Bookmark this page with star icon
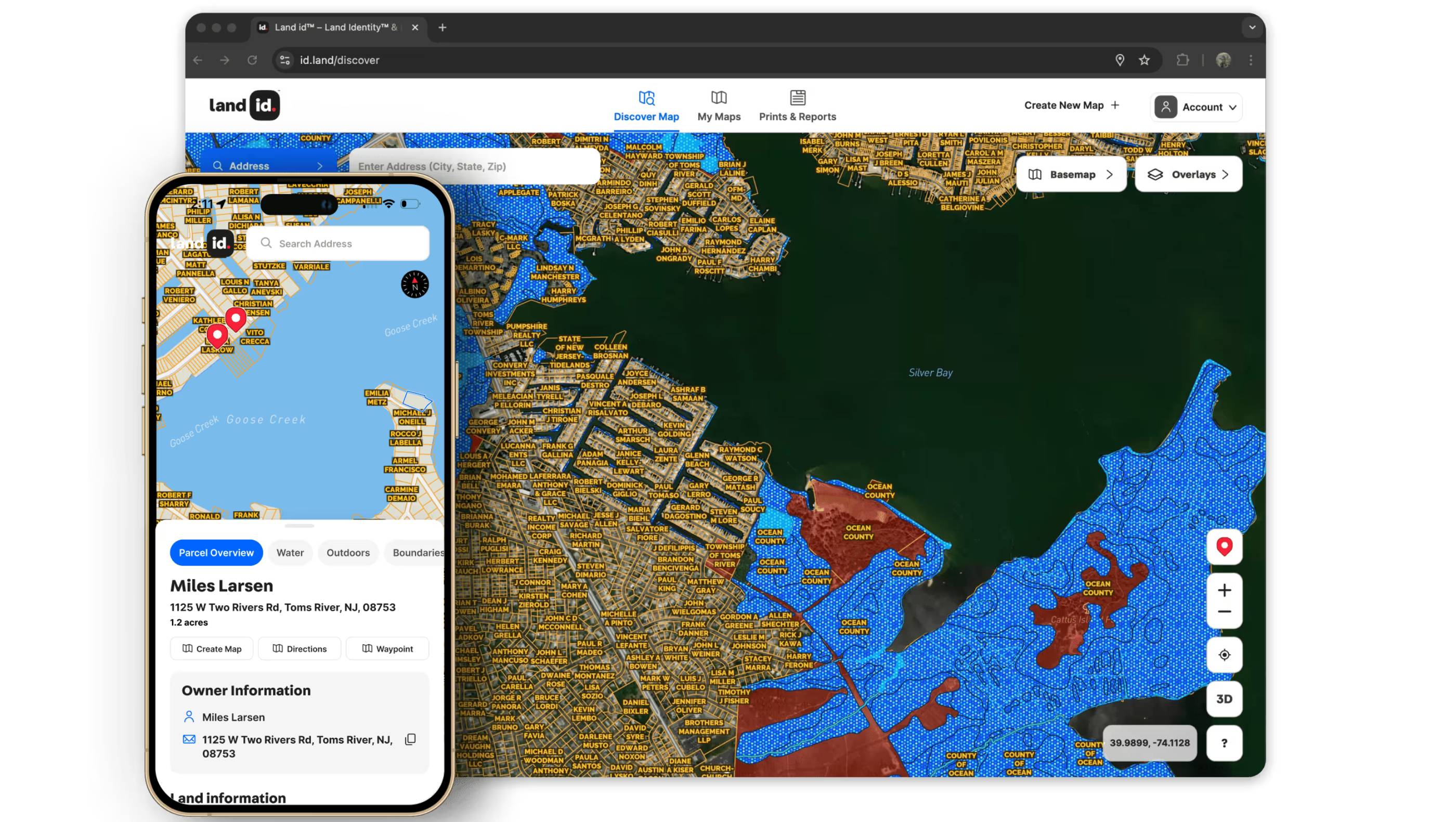Image resolution: width=1456 pixels, height=822 pixels. pos(1144,60)
